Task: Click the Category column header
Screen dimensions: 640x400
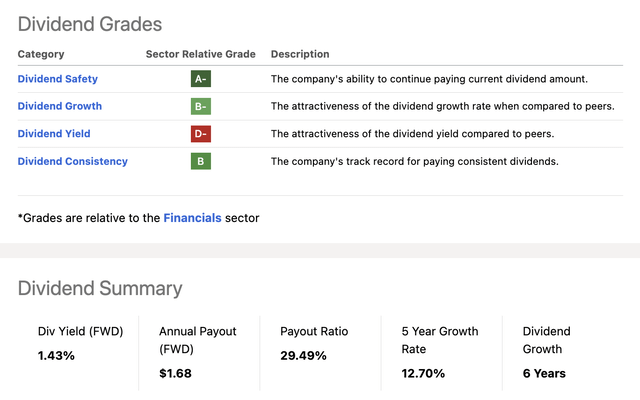Action: click(x=41, y=54)
